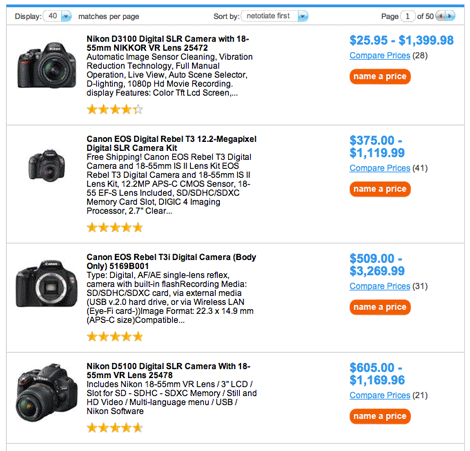470x451 pixels.
Task: Click Compare Prices link for Nikon D3100
Action: (x=380, y=55)
